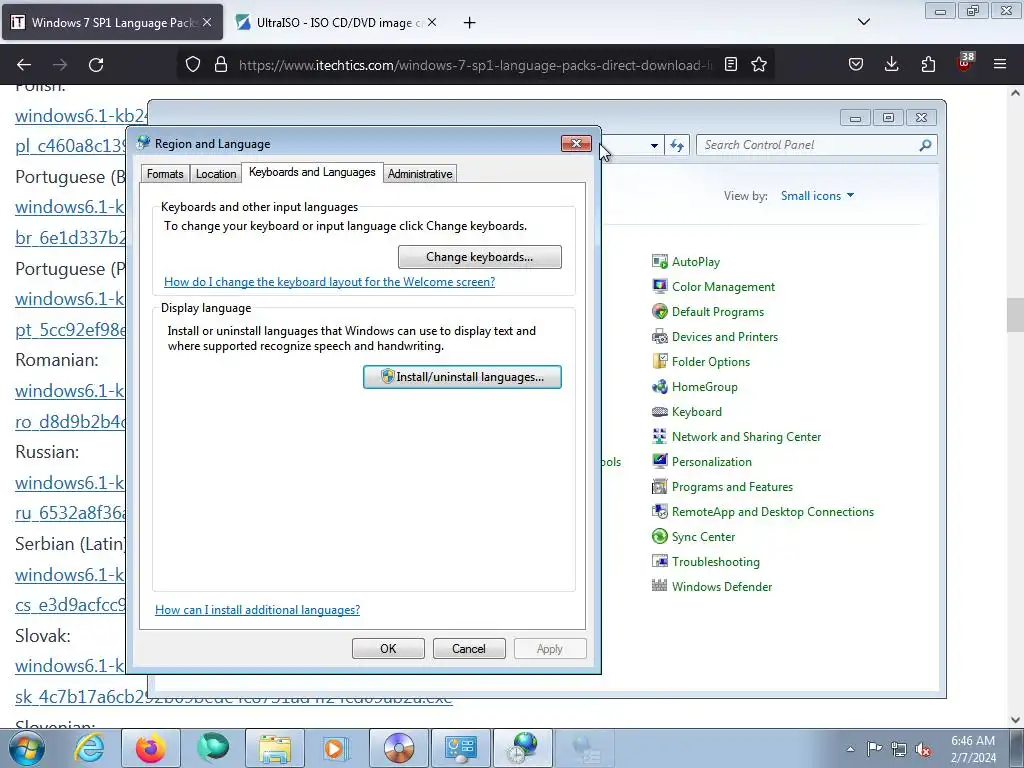The image size is (1024, 768).
Task: Click windows6.1-kb link under Russian
Action: (69, 483)
